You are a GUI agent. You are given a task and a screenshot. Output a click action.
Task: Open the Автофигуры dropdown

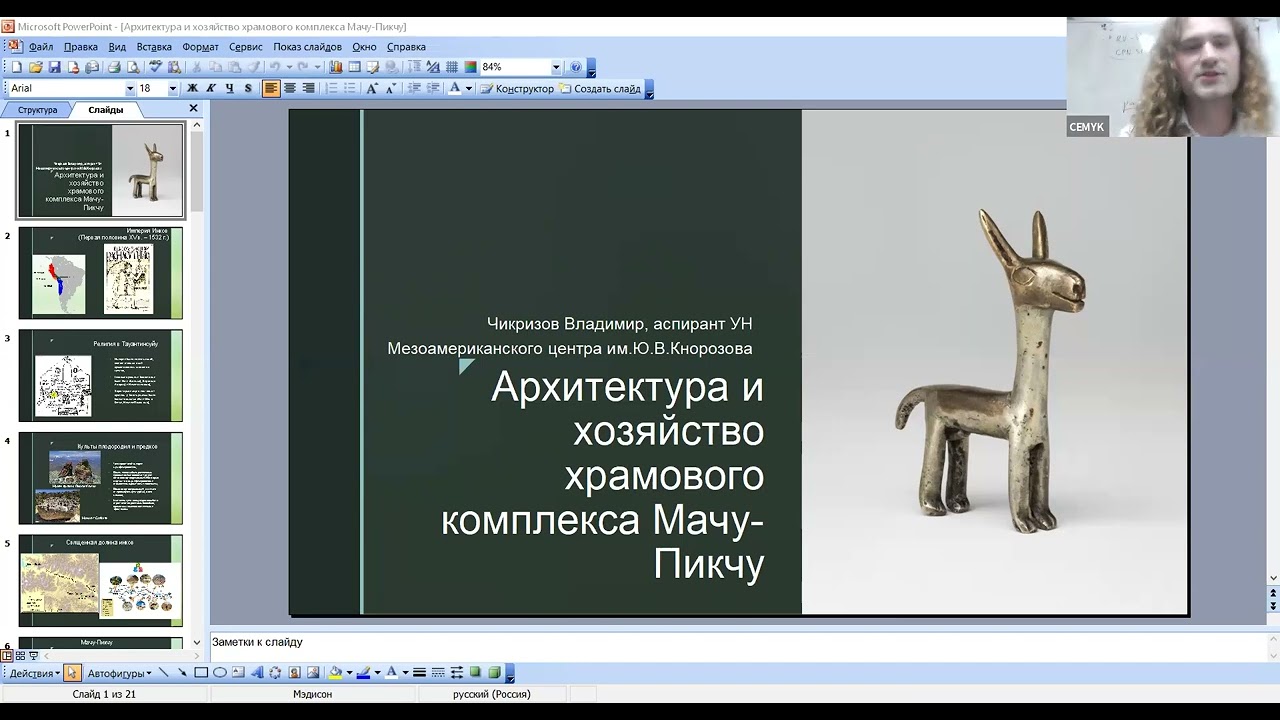pyautogui.click(x=119, y=673)
